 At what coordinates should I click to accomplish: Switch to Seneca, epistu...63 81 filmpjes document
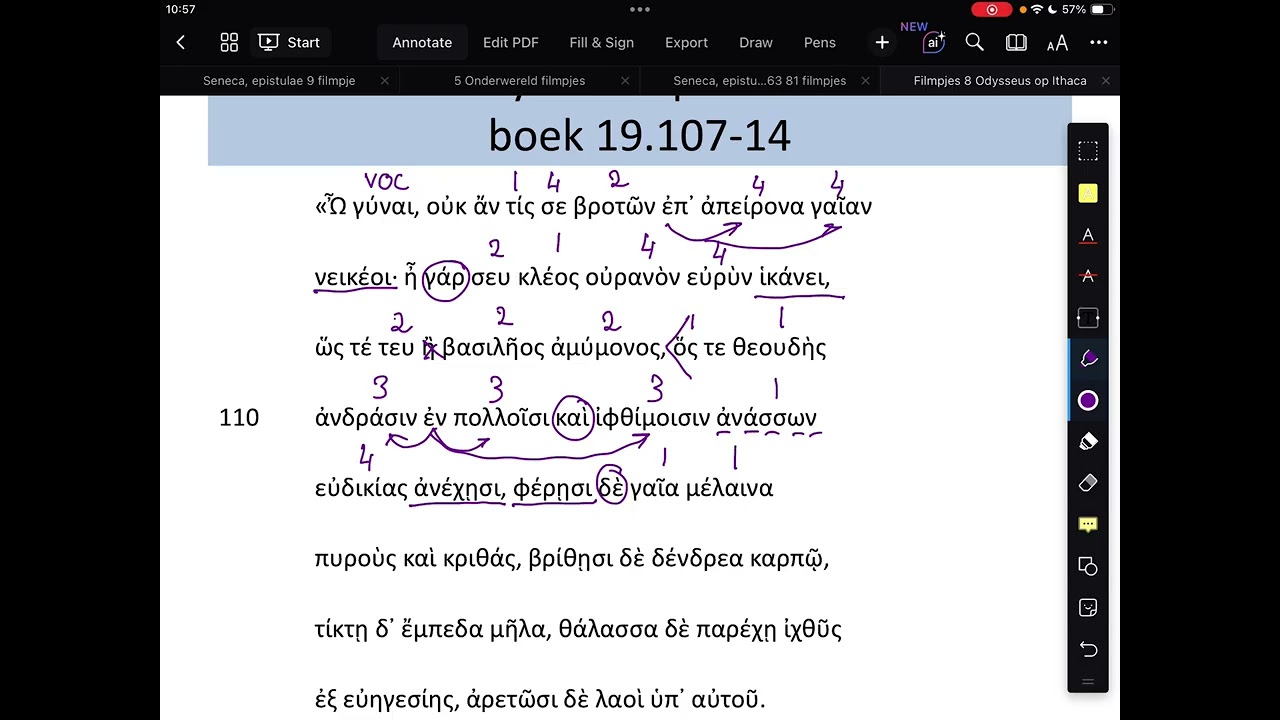pyautogui.click(x=760, y=81)
